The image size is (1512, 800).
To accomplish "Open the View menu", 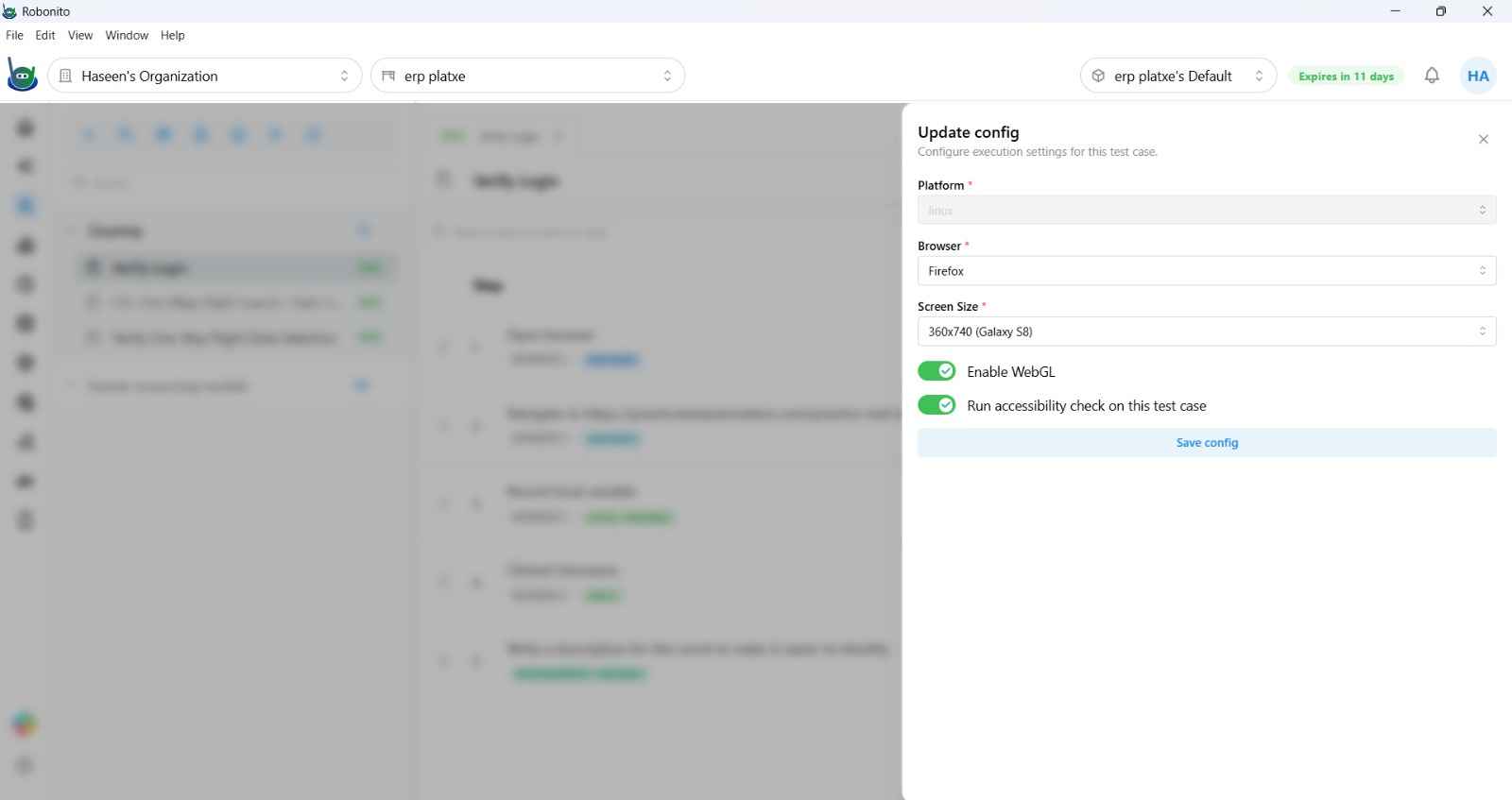I will click(80, 35).
